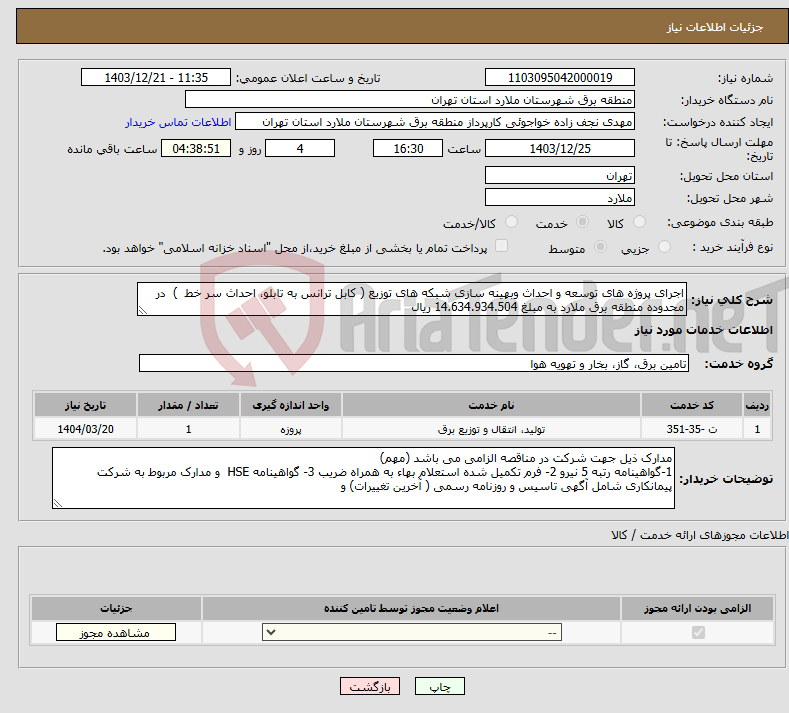The image size is (789, 713).
Task: Click service code cell ت -35-351
Action: coord(692,429)
